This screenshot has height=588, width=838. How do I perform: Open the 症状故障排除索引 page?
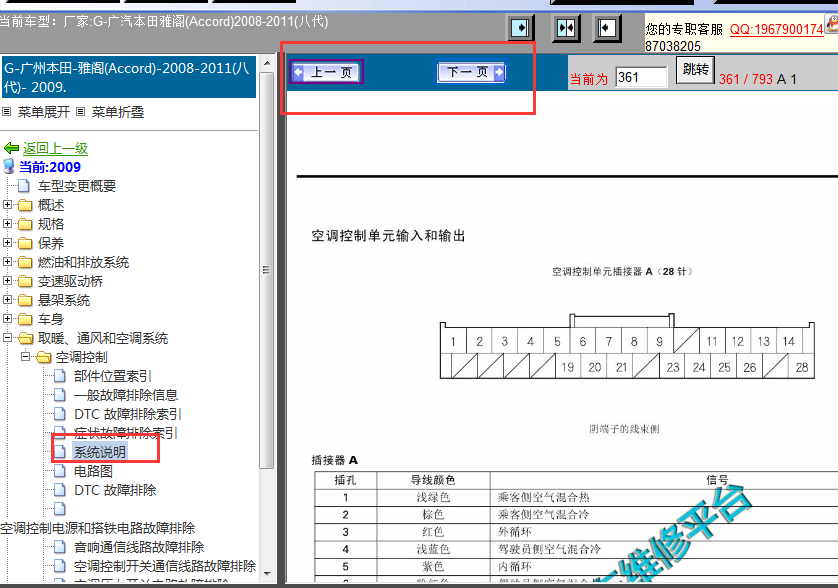126,433
